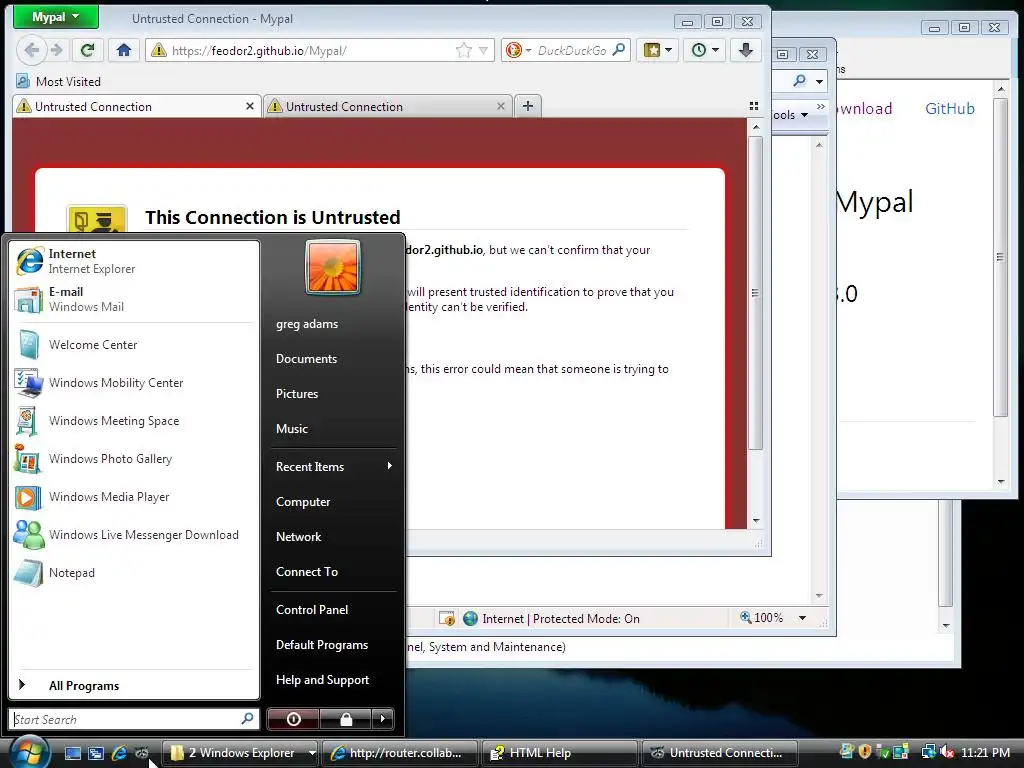Go back with Mypal's back arrow
Viewport: 1024px width, 768px height.
tap(31, 50)
